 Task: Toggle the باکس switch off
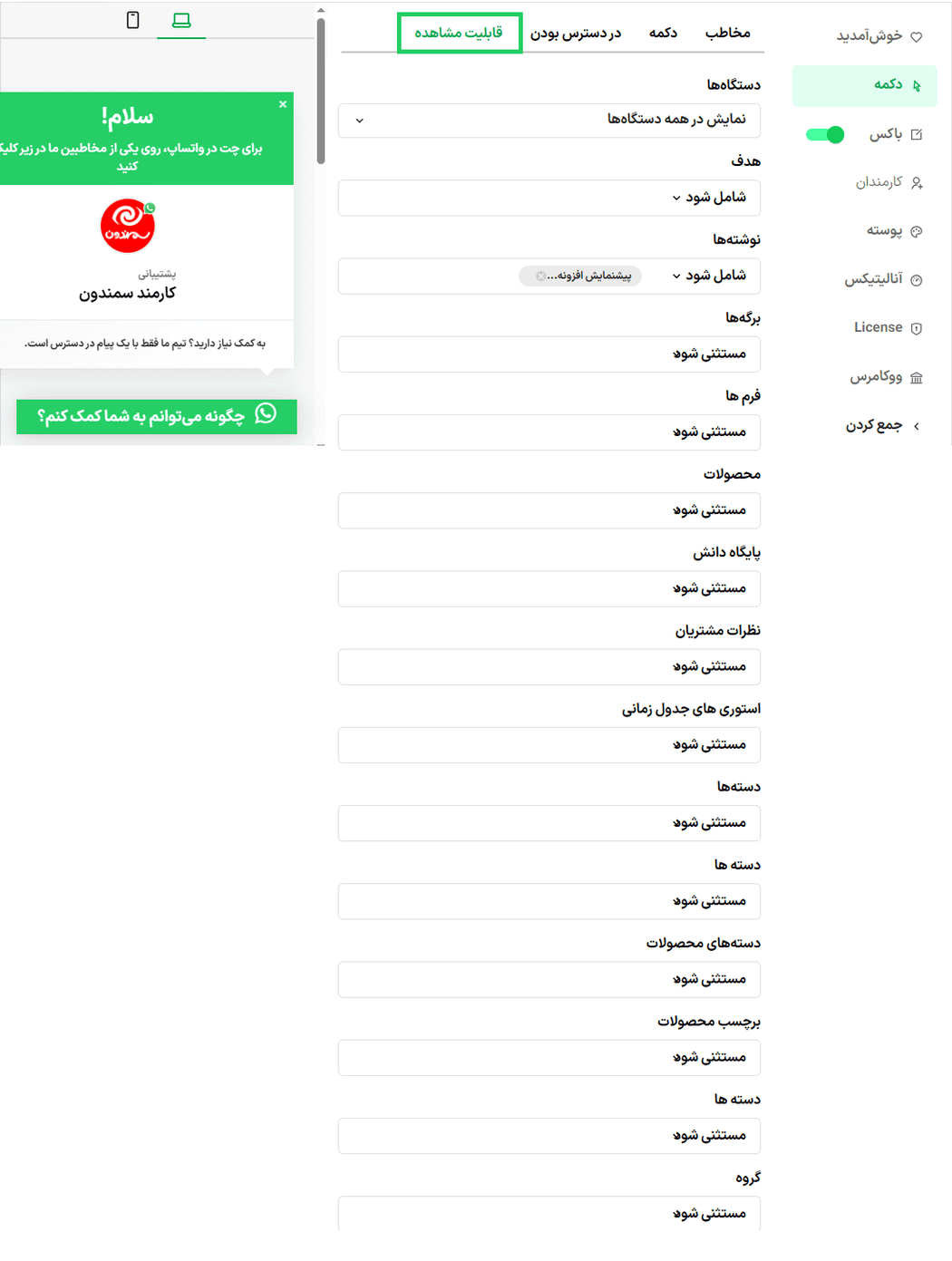(825, 135)
